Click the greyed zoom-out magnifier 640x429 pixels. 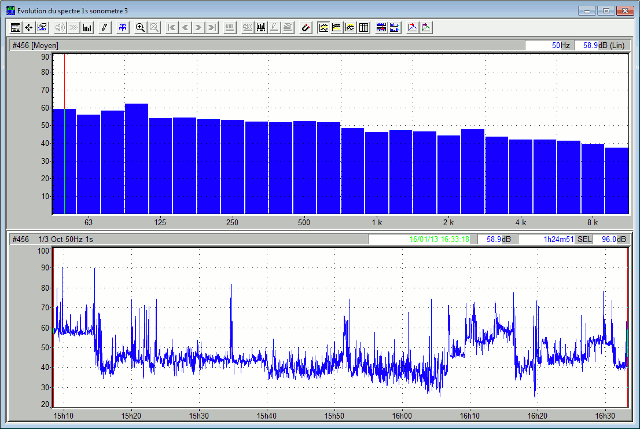154,27
